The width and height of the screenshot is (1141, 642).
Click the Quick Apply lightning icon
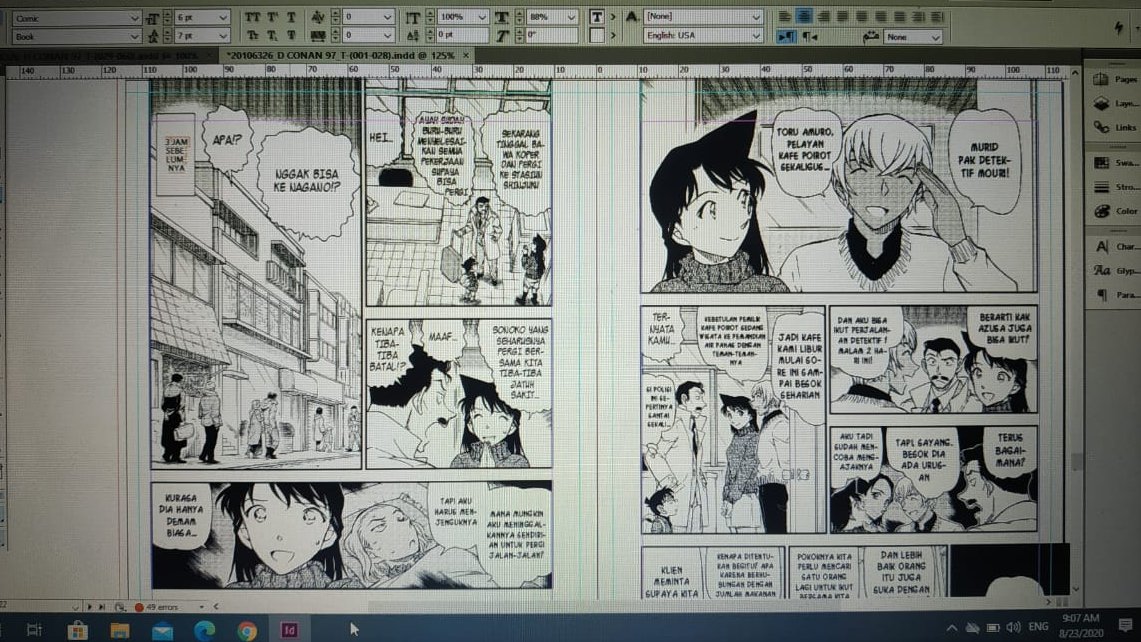[x=1118, y=28]
